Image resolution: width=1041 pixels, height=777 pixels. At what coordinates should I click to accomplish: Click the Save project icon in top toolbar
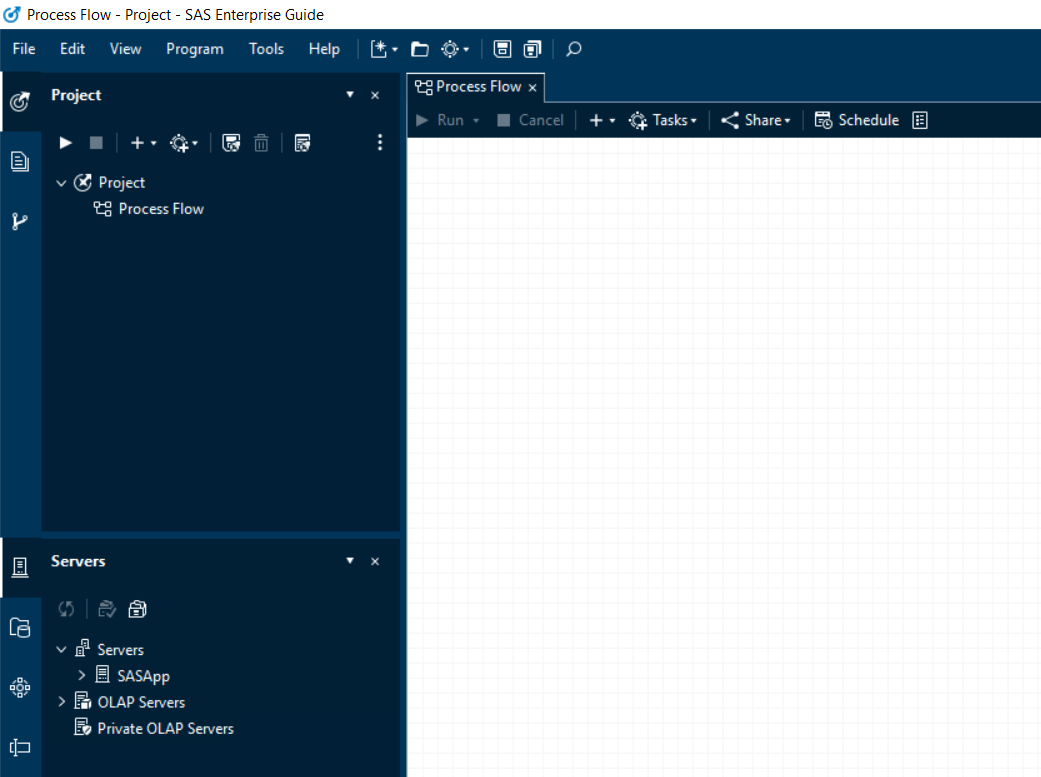(502, 48)
